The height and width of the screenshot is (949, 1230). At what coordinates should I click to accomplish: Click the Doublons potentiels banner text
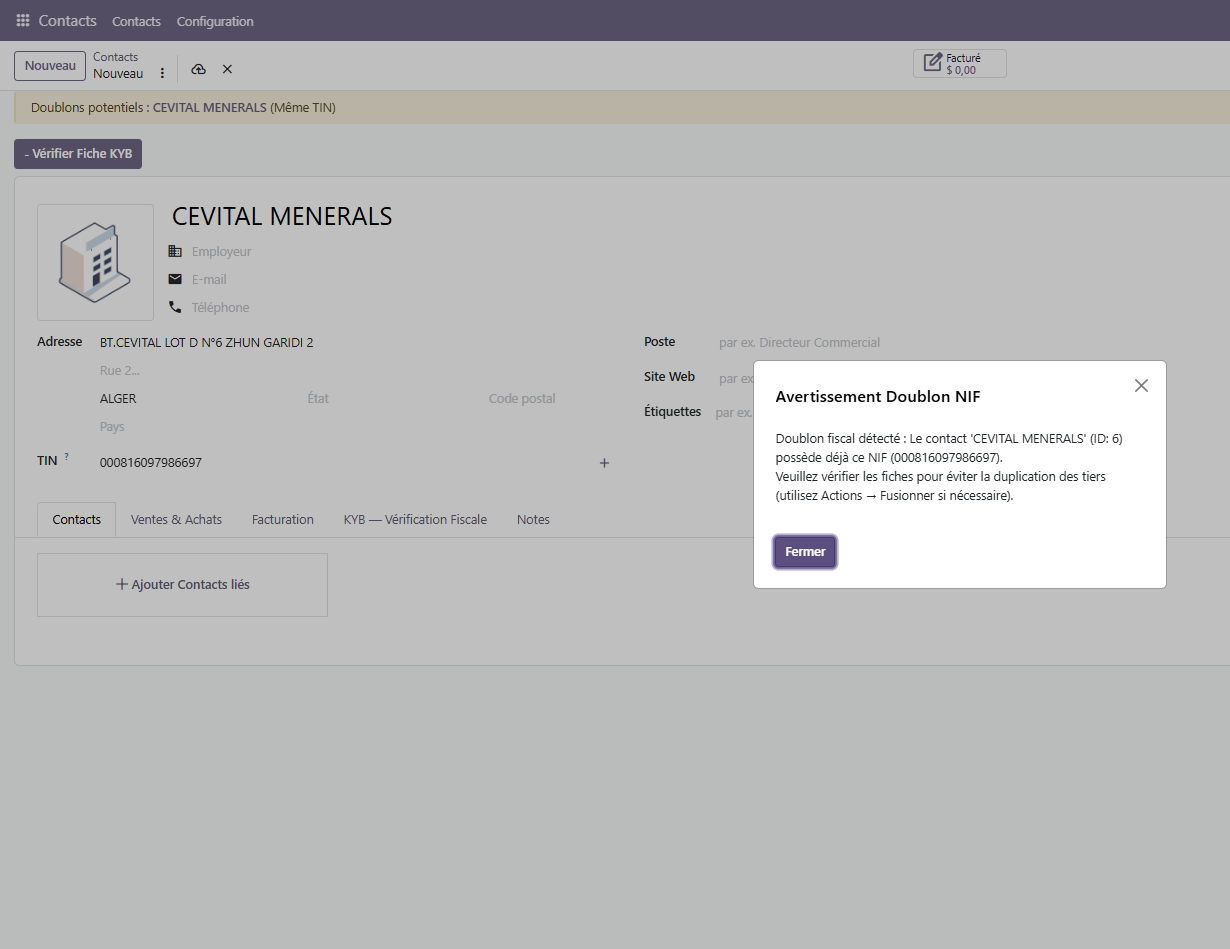pos(183,107)
